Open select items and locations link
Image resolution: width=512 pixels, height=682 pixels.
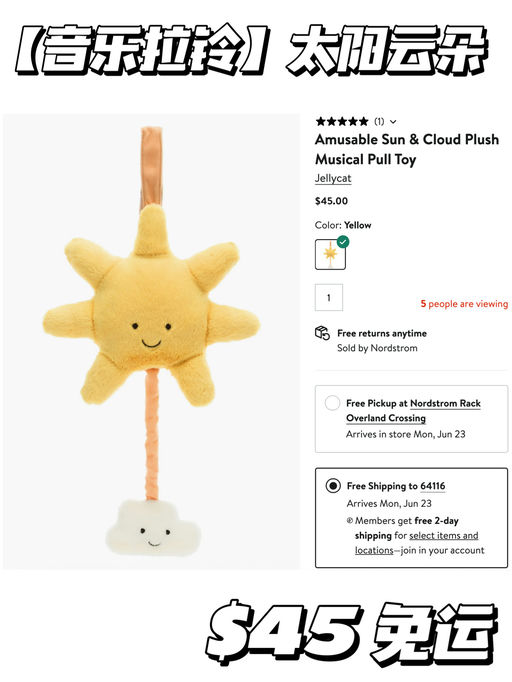[416, 543]
